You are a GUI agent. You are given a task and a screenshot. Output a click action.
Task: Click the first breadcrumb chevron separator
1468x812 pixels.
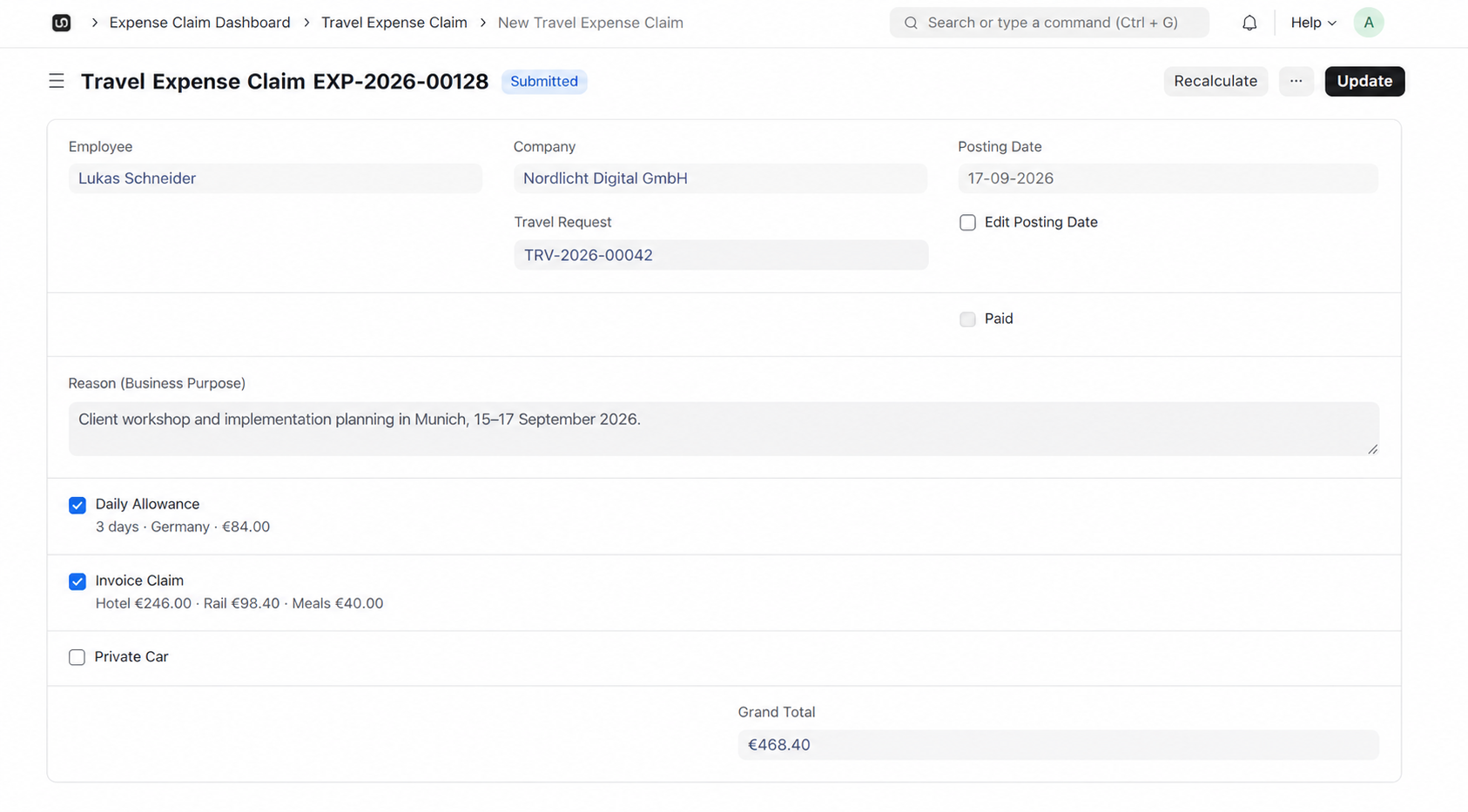[94, 23]
